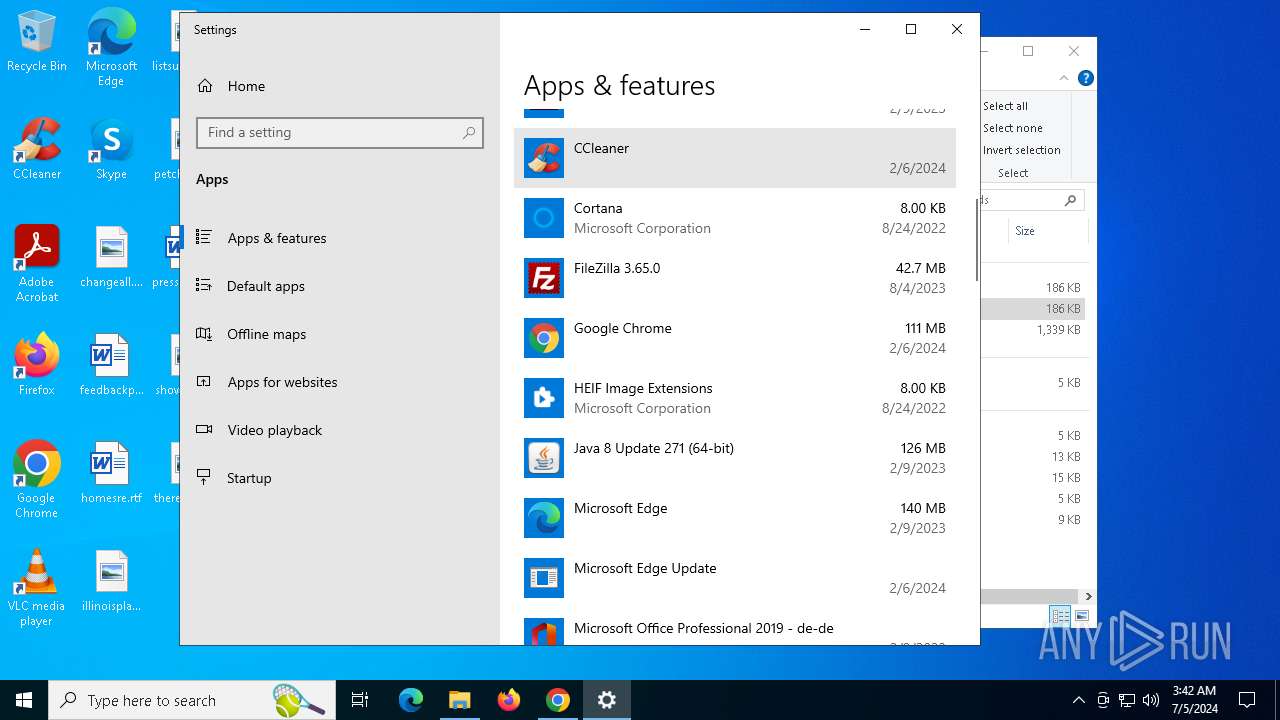1280x720 pixels.
Task: Open Skype desktop shortcut
Action: (x=111, y=149)
